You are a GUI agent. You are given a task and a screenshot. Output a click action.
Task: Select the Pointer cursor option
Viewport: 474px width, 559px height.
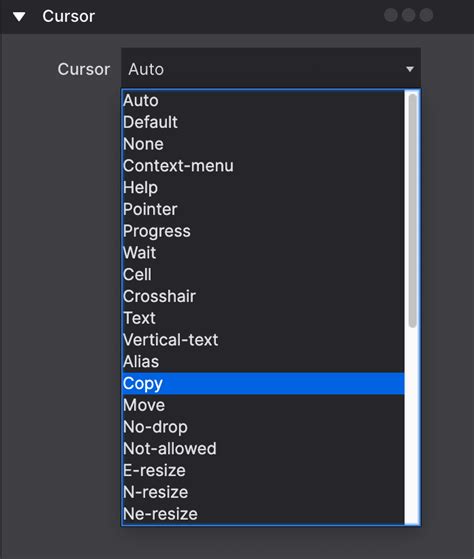point(263,209)
